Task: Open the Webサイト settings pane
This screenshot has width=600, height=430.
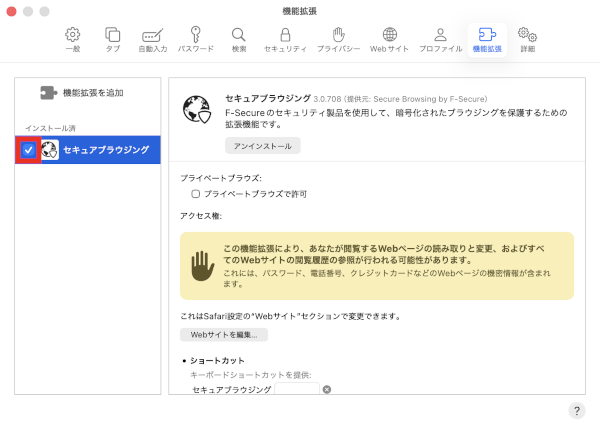Action: point(389,39)
